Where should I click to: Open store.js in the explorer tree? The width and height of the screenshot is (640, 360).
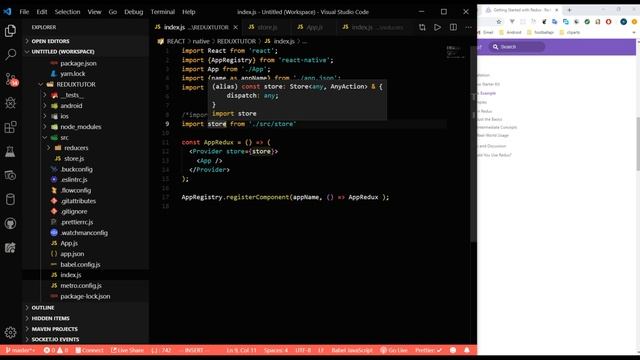74,159
